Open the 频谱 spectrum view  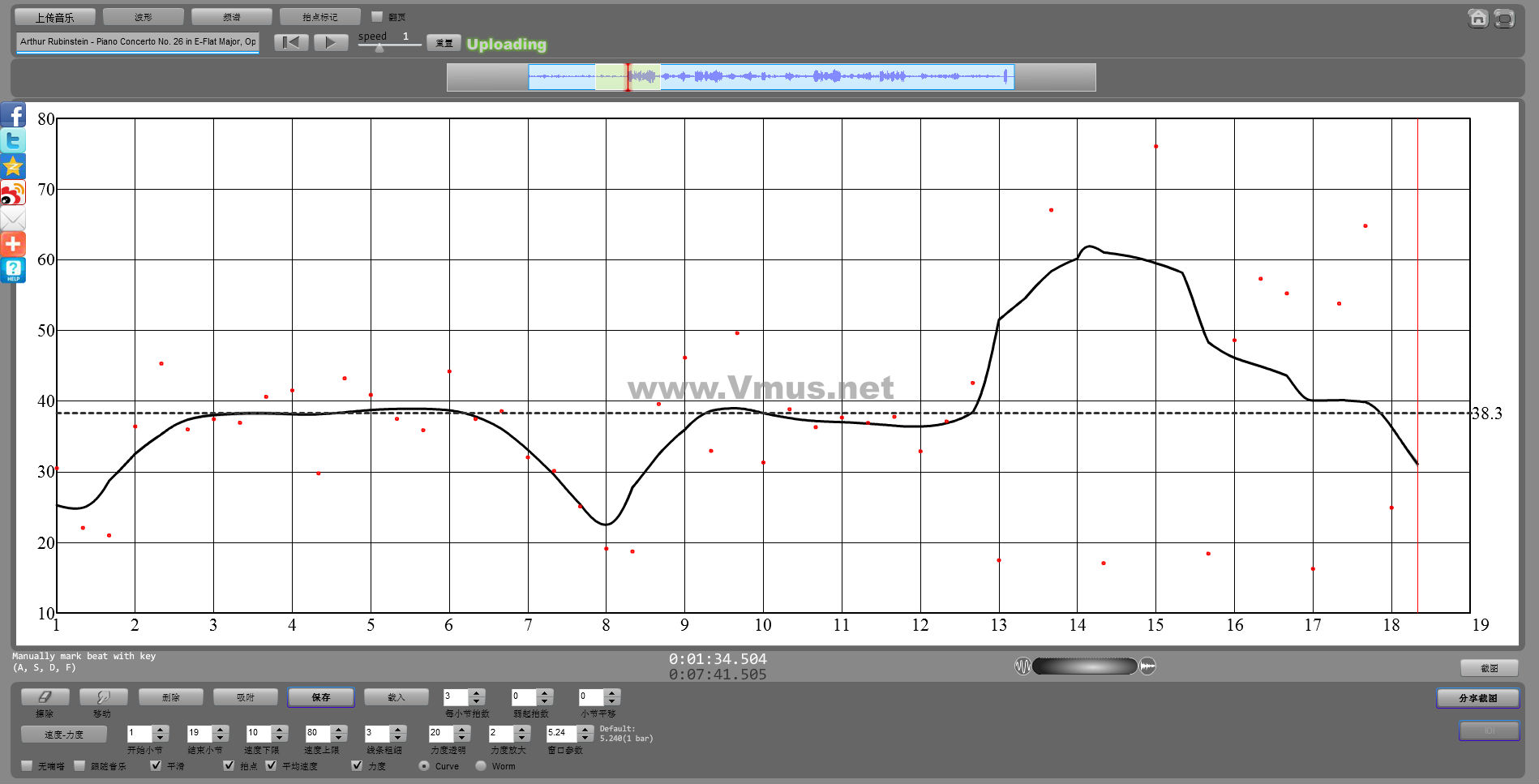[x=231, y=17]
